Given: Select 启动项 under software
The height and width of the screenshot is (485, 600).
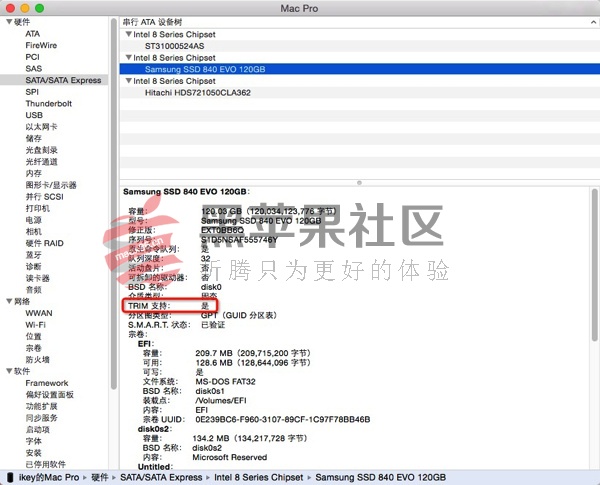Looking at the screenshot, I should 38,429.
